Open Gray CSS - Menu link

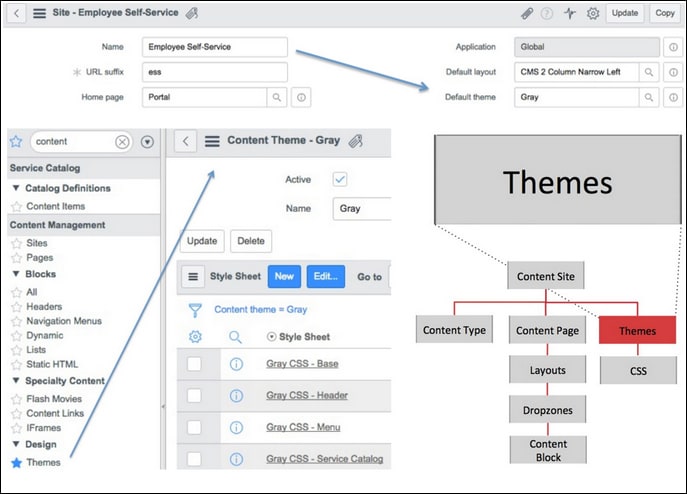pyautogui.click(x=303, y=427)
